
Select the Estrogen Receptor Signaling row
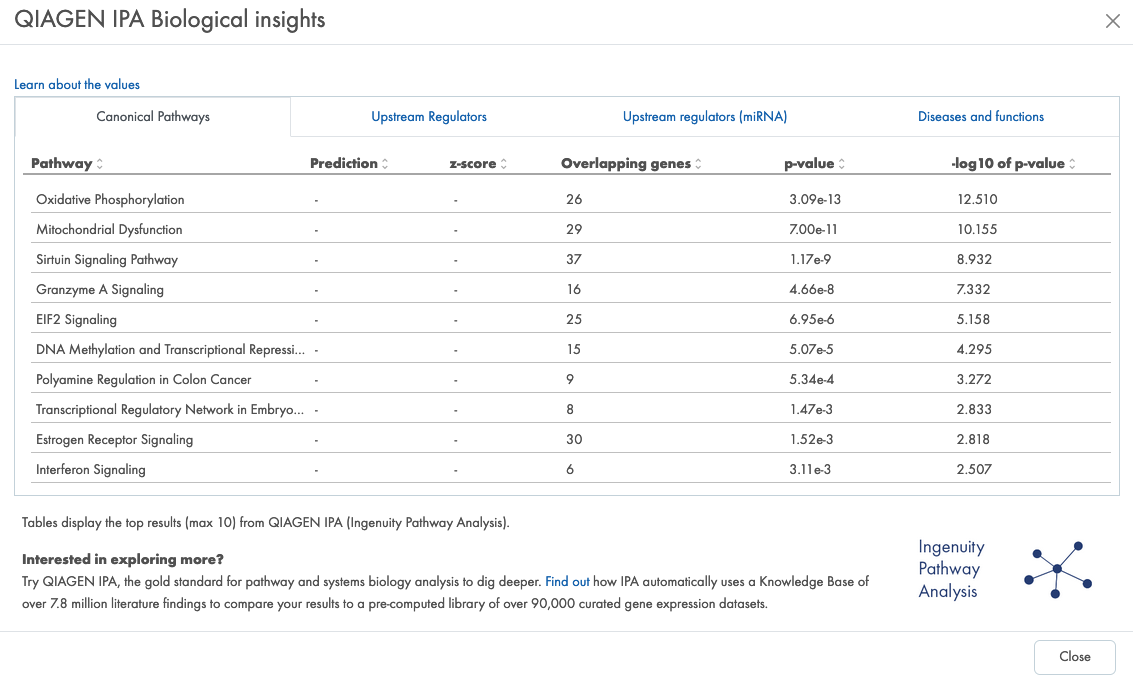point(569,439)
